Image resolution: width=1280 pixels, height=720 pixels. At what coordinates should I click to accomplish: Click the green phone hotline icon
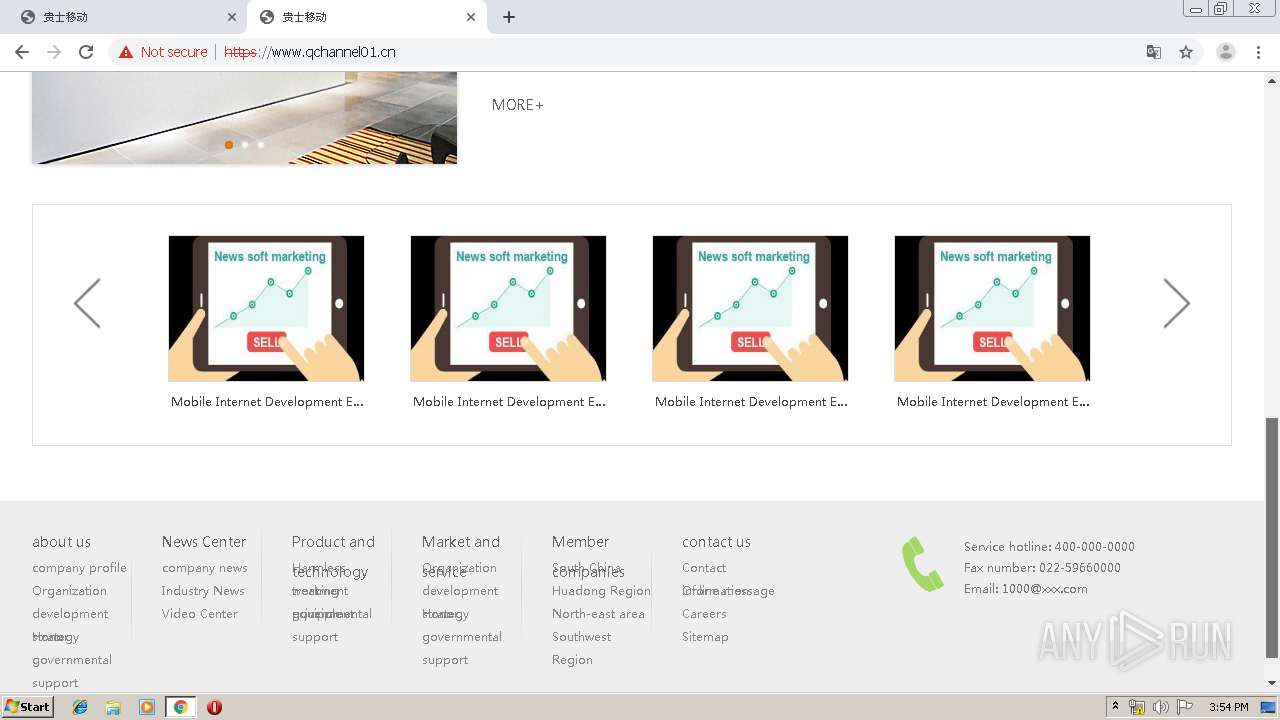point(922,564)
